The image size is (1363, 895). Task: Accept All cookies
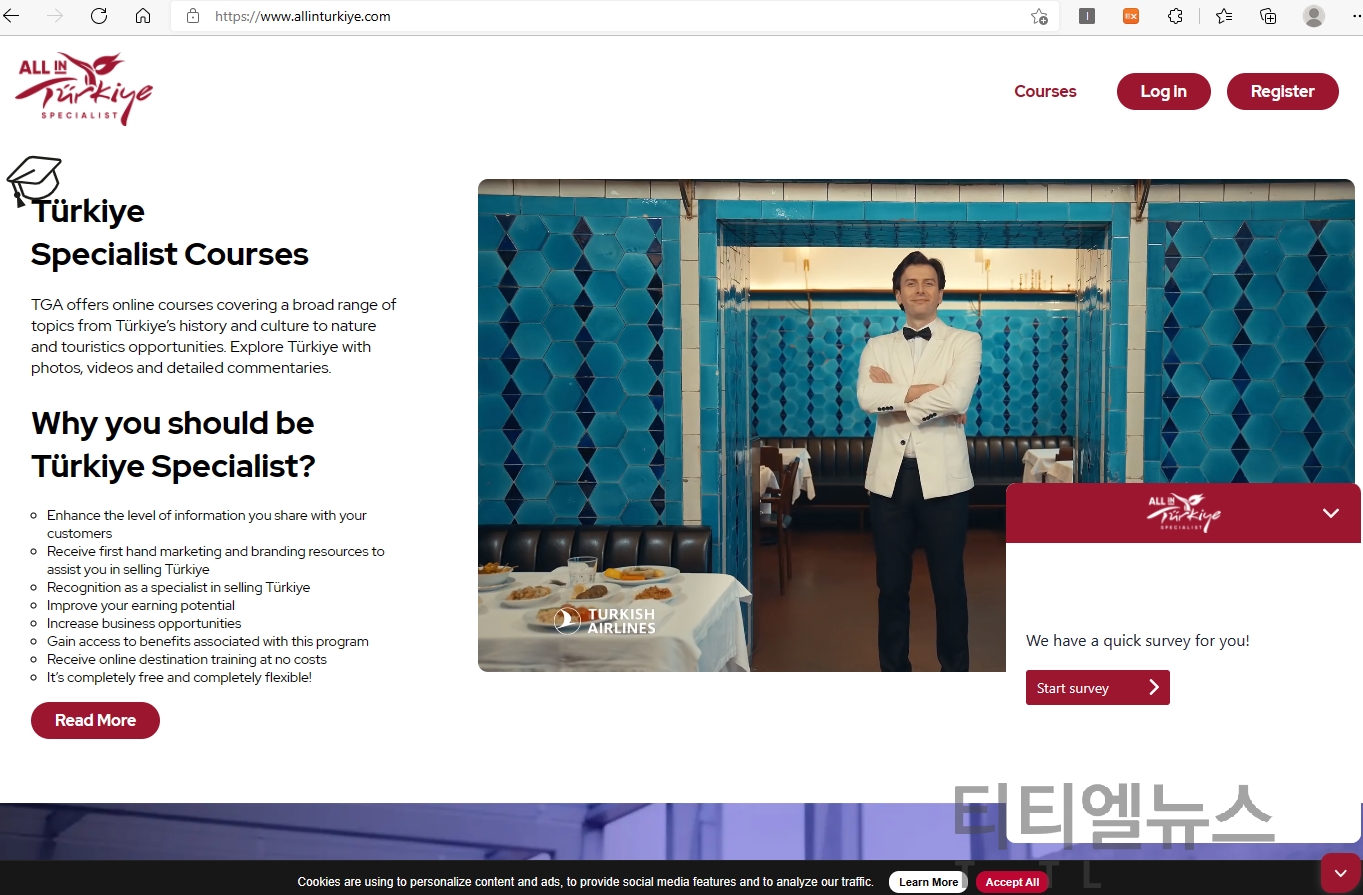pyautogui.click(x=1012, y=882)
